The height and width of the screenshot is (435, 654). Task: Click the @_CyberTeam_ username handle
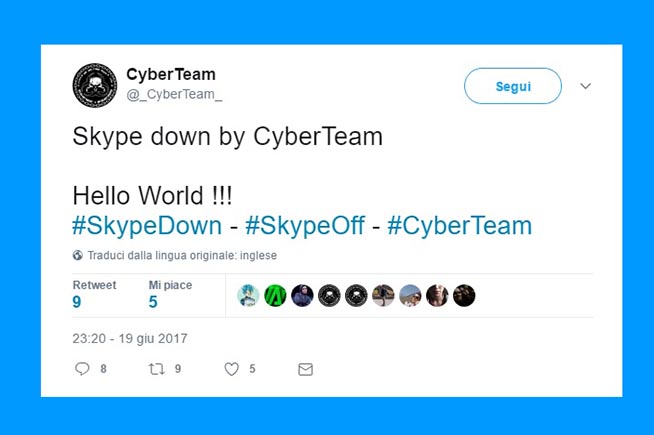point(174,95)
